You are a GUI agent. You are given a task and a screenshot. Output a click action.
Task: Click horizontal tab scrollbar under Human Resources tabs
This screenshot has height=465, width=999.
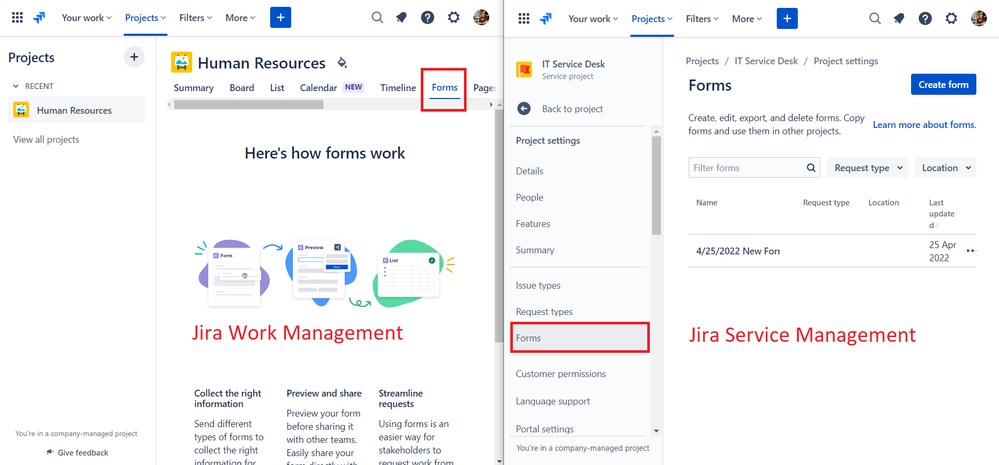[x=248, y=104]
